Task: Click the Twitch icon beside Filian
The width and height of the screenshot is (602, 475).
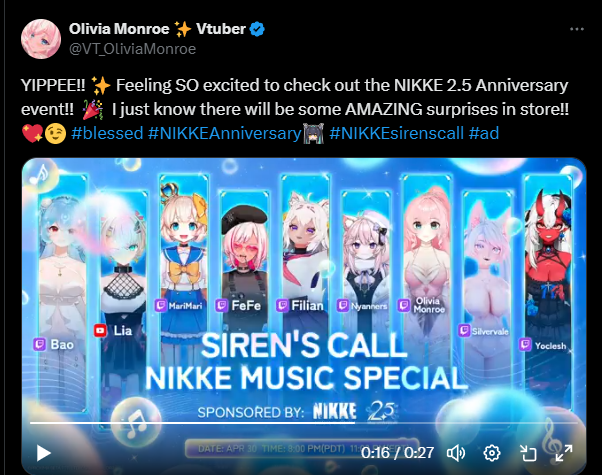Action: (282, 306)
